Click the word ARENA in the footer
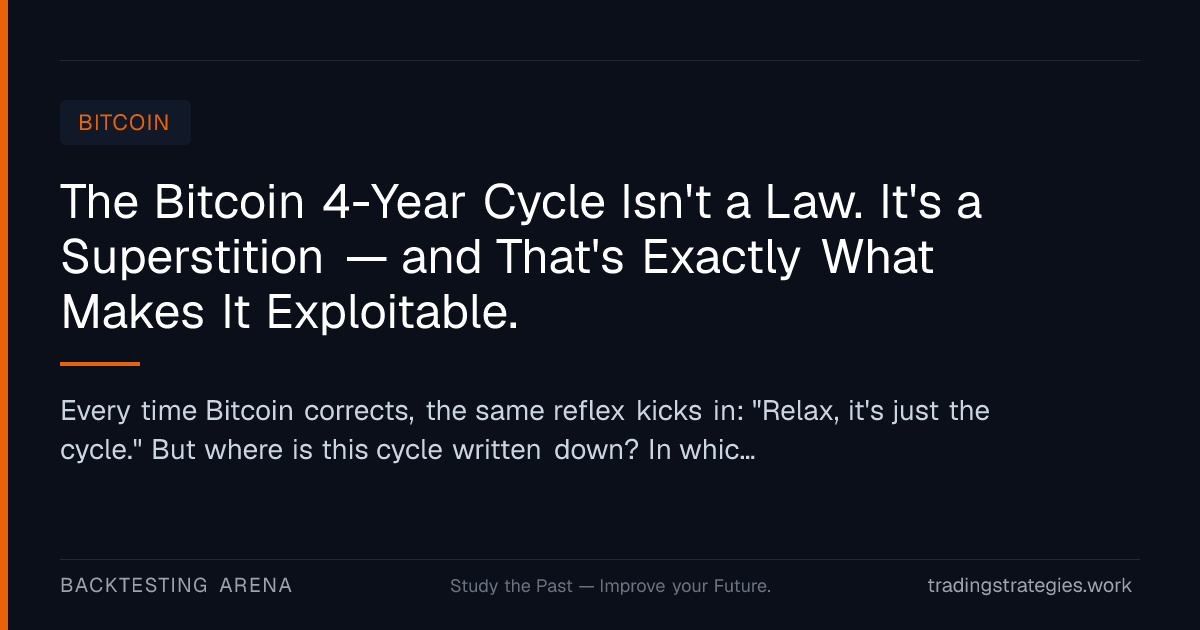 256,585
